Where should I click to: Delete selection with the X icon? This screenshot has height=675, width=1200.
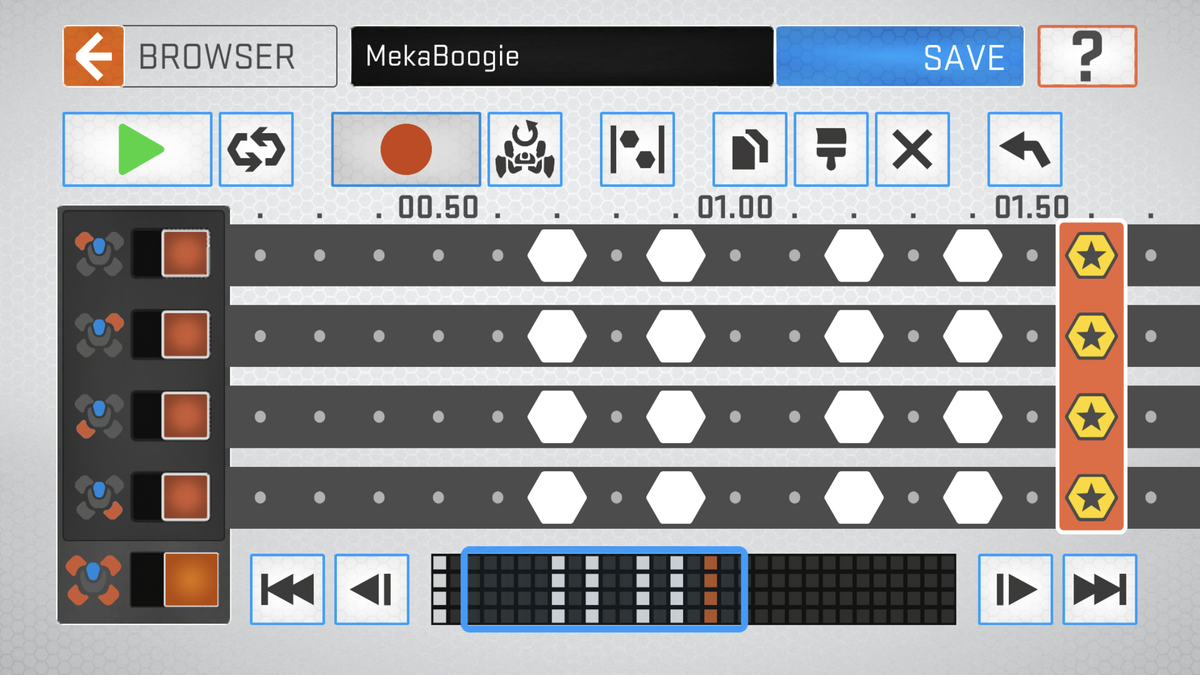[912, 150]
